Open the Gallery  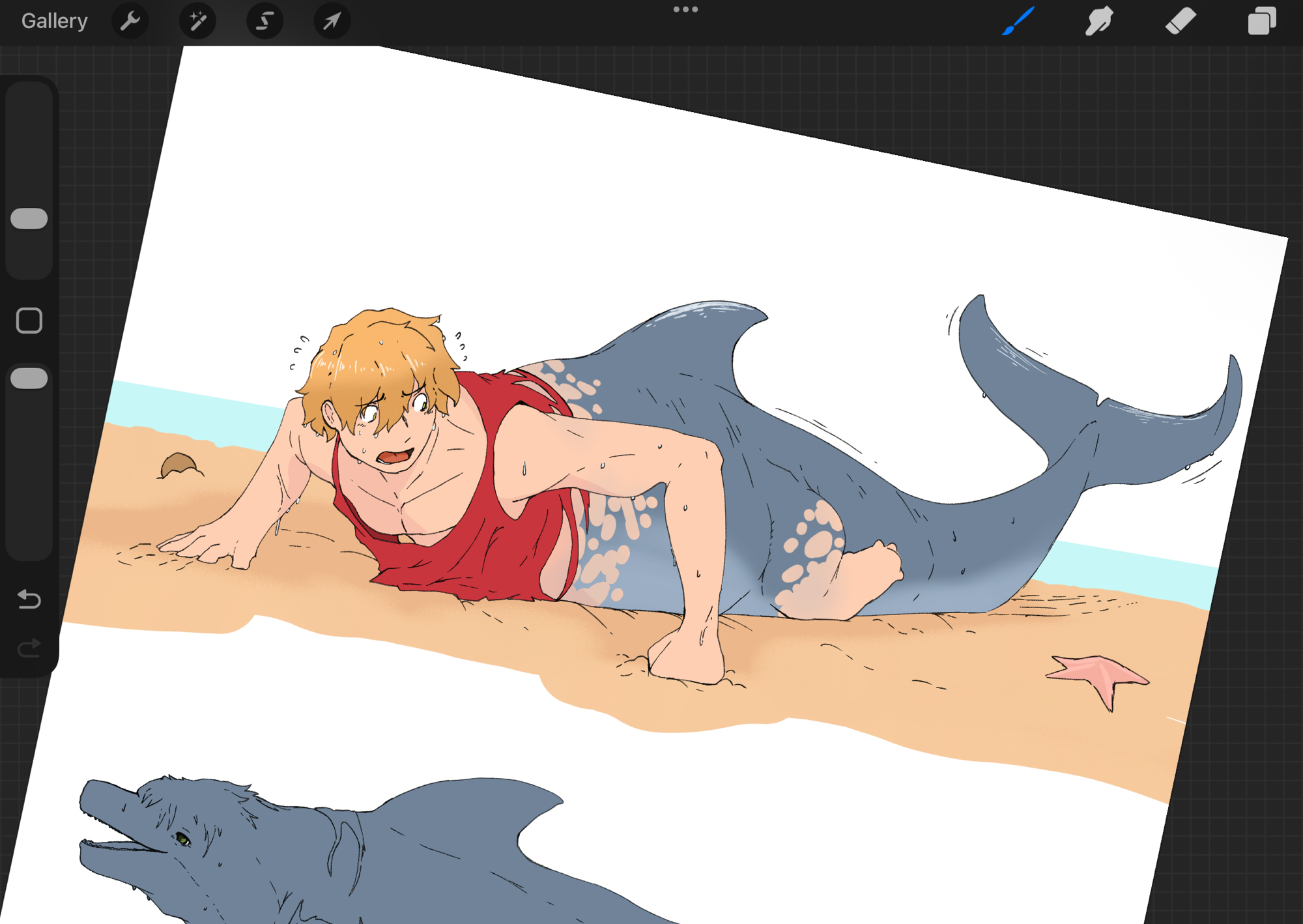tap(54, 21)
